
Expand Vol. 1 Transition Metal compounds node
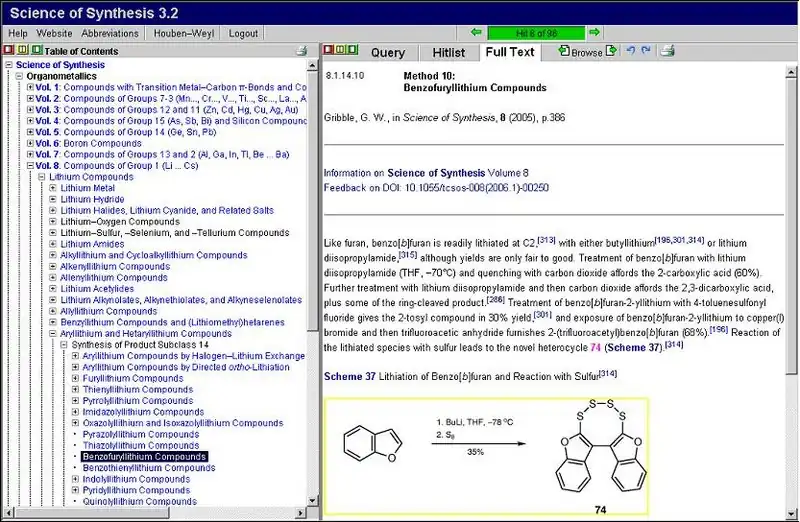tap(30, 87)
